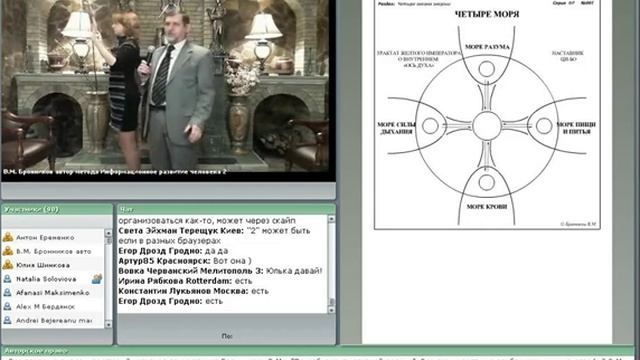Click the presenter icon beside В.М. Бронников
This screenshot has width=640, height=360.
[8, 251]
